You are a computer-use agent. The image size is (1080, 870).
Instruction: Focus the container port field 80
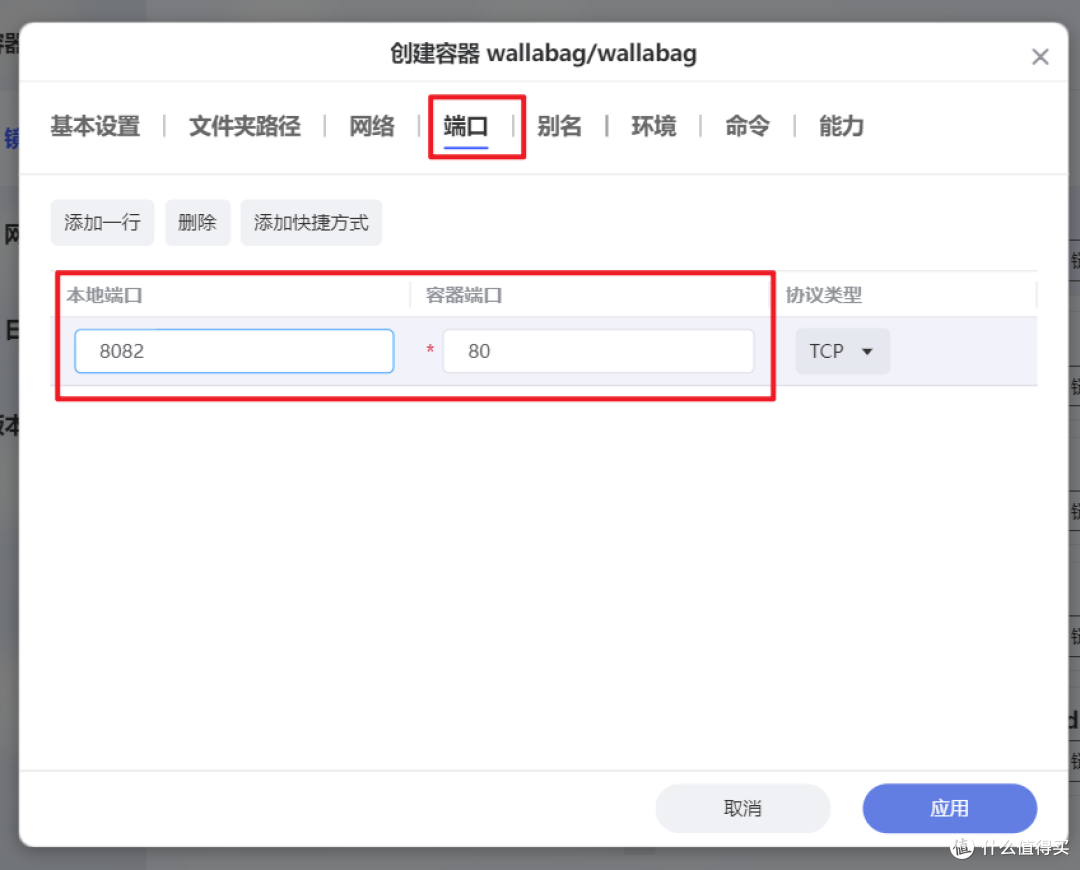tap(598, 351)
